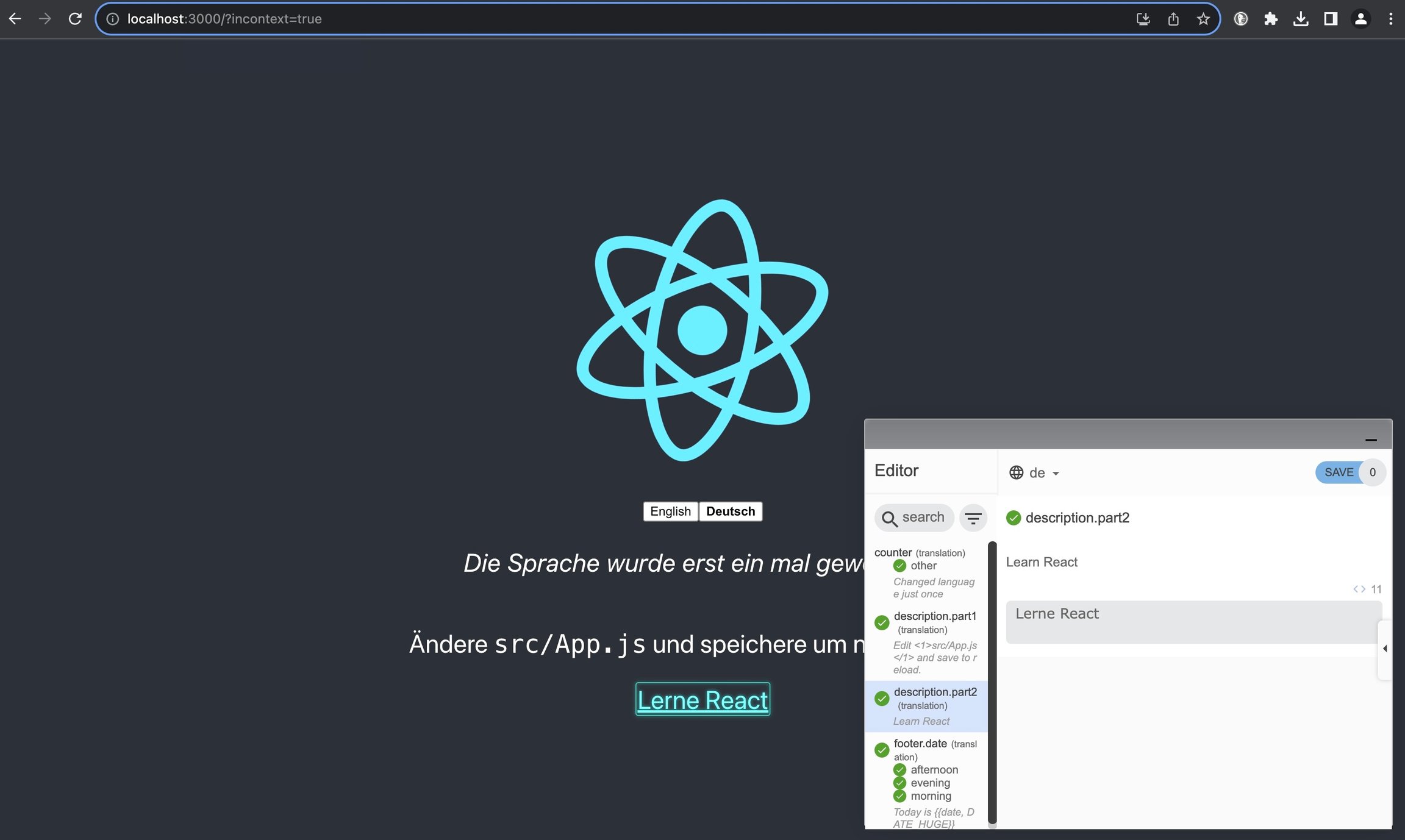Bookmark page with star icon

point(1203,19)
